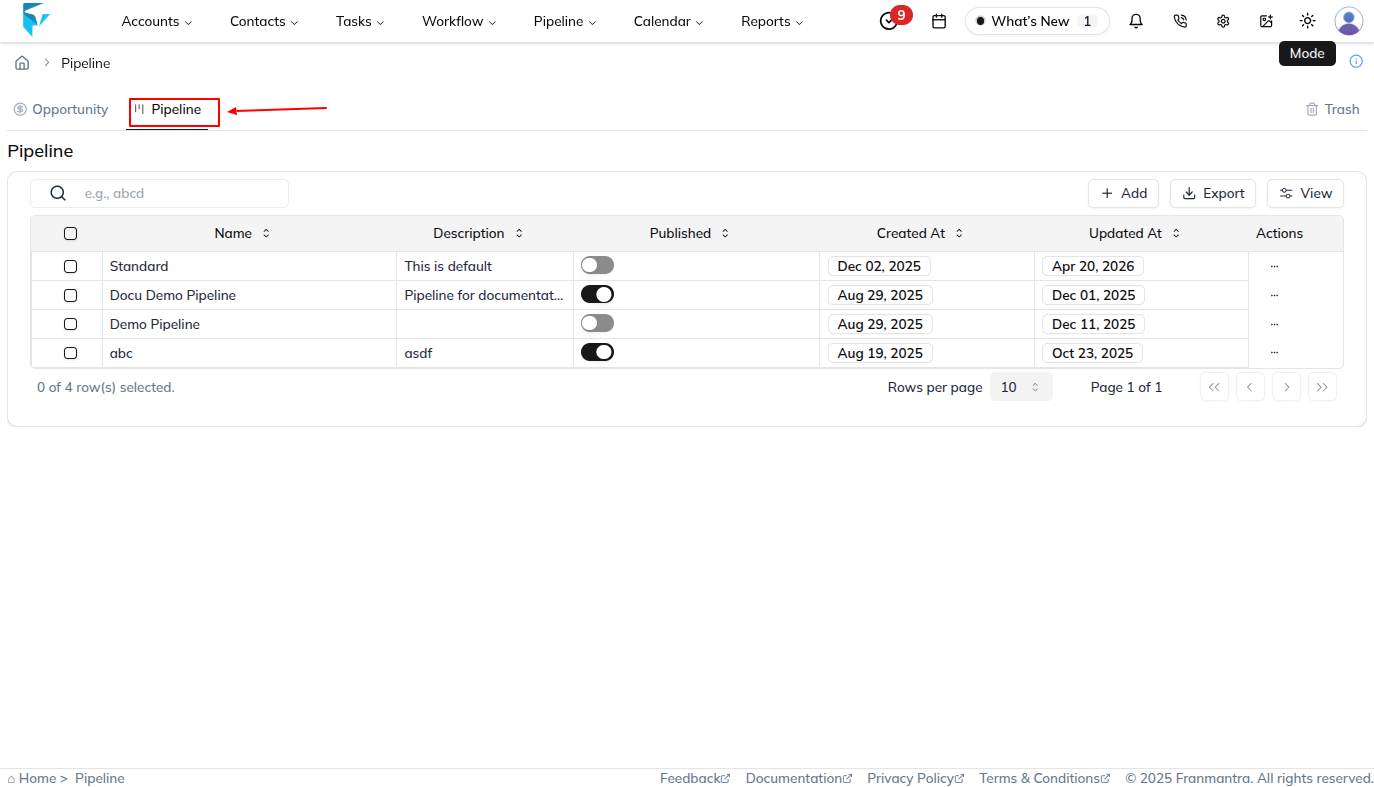Click the Apr 20, 2026 updated date
Viewport: 1374px width, 787px height.
tap(1093, 266)
